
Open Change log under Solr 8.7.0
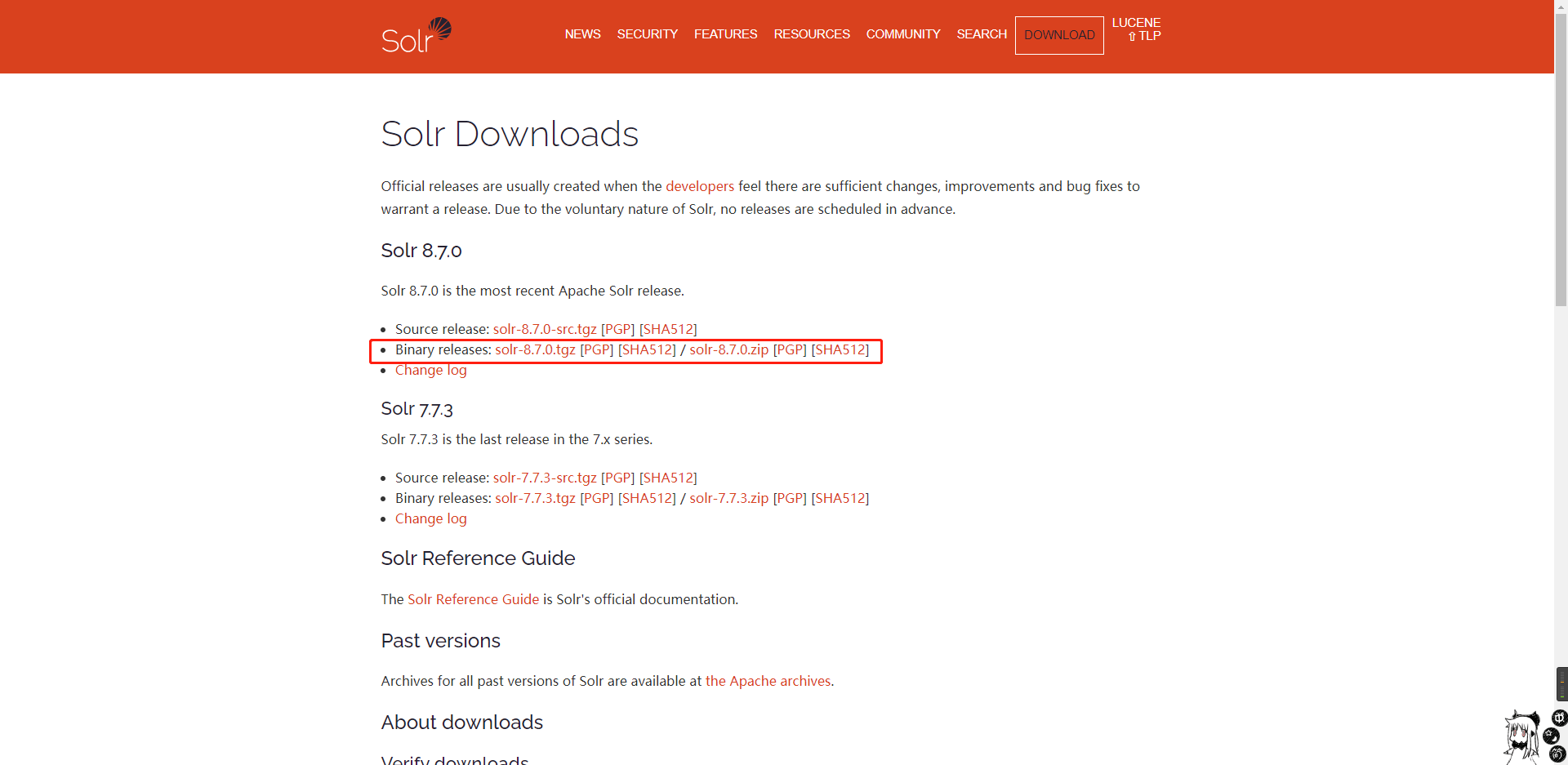pyautogui.click(x=431, y=370)
